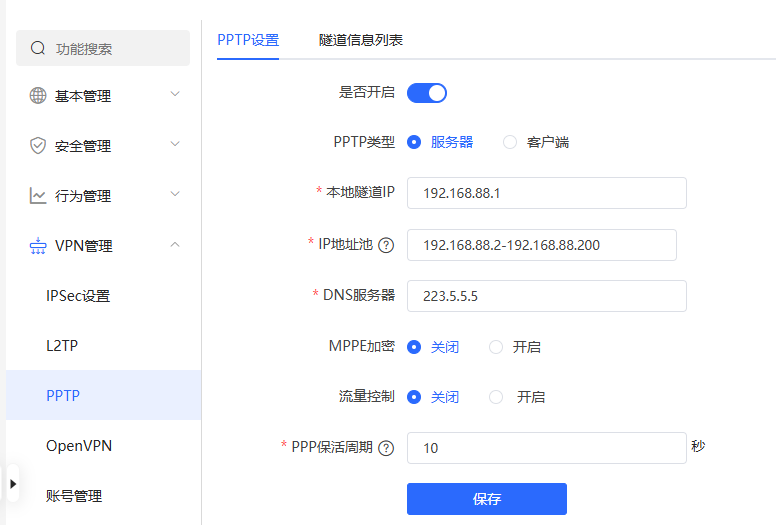776x525 pixels.
Task: Click the search magnifier icon
Action: [x=38, y=48]
